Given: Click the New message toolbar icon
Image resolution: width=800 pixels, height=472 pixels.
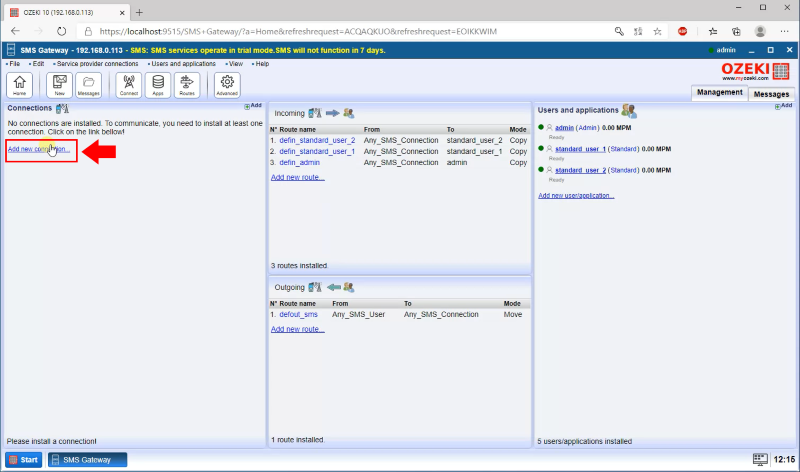Looking at the screenshot, I should pyautogui.click(x=59, y=85).
